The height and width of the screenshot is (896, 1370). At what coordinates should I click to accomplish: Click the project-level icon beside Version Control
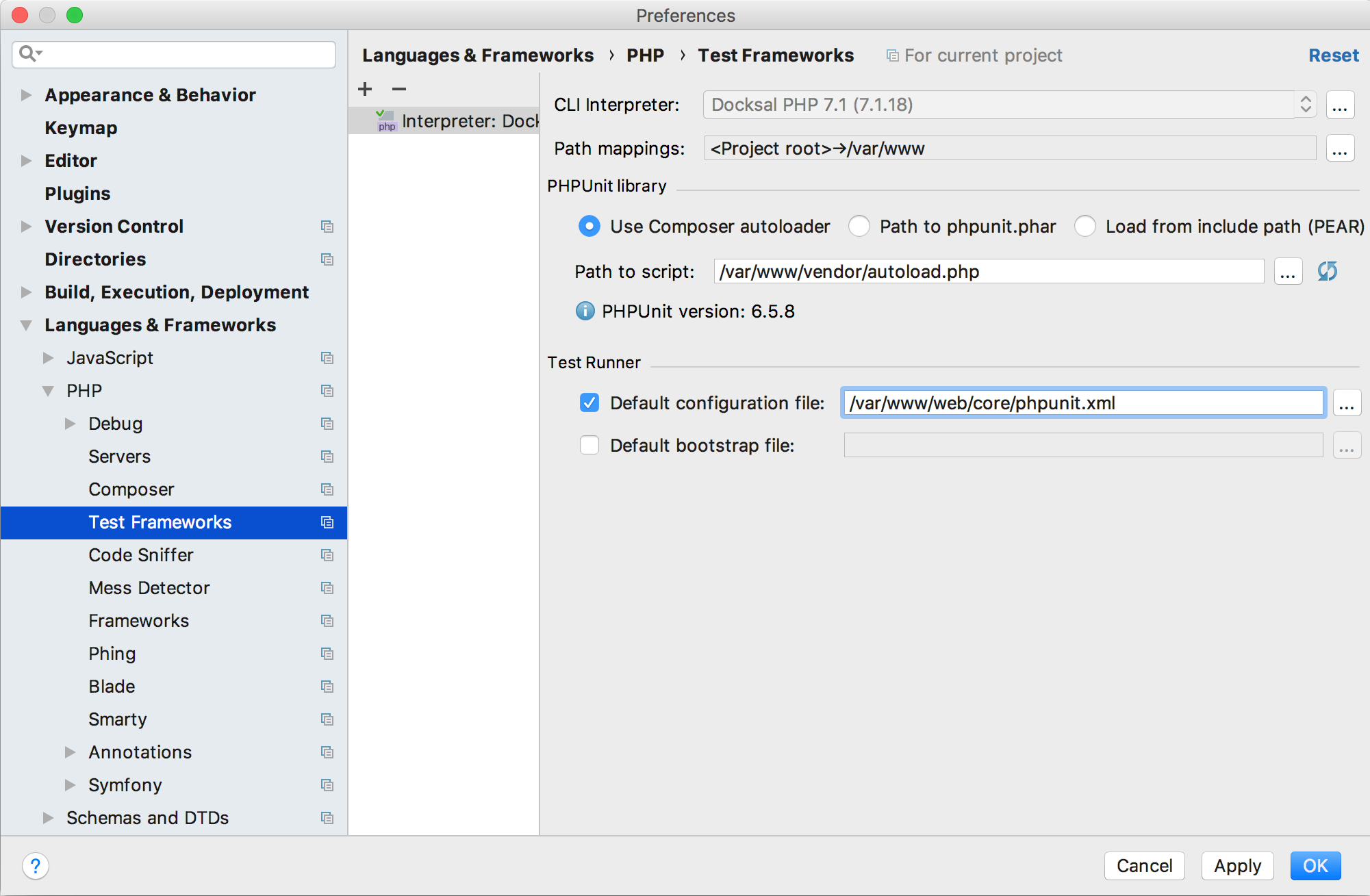tap(327, 227)
